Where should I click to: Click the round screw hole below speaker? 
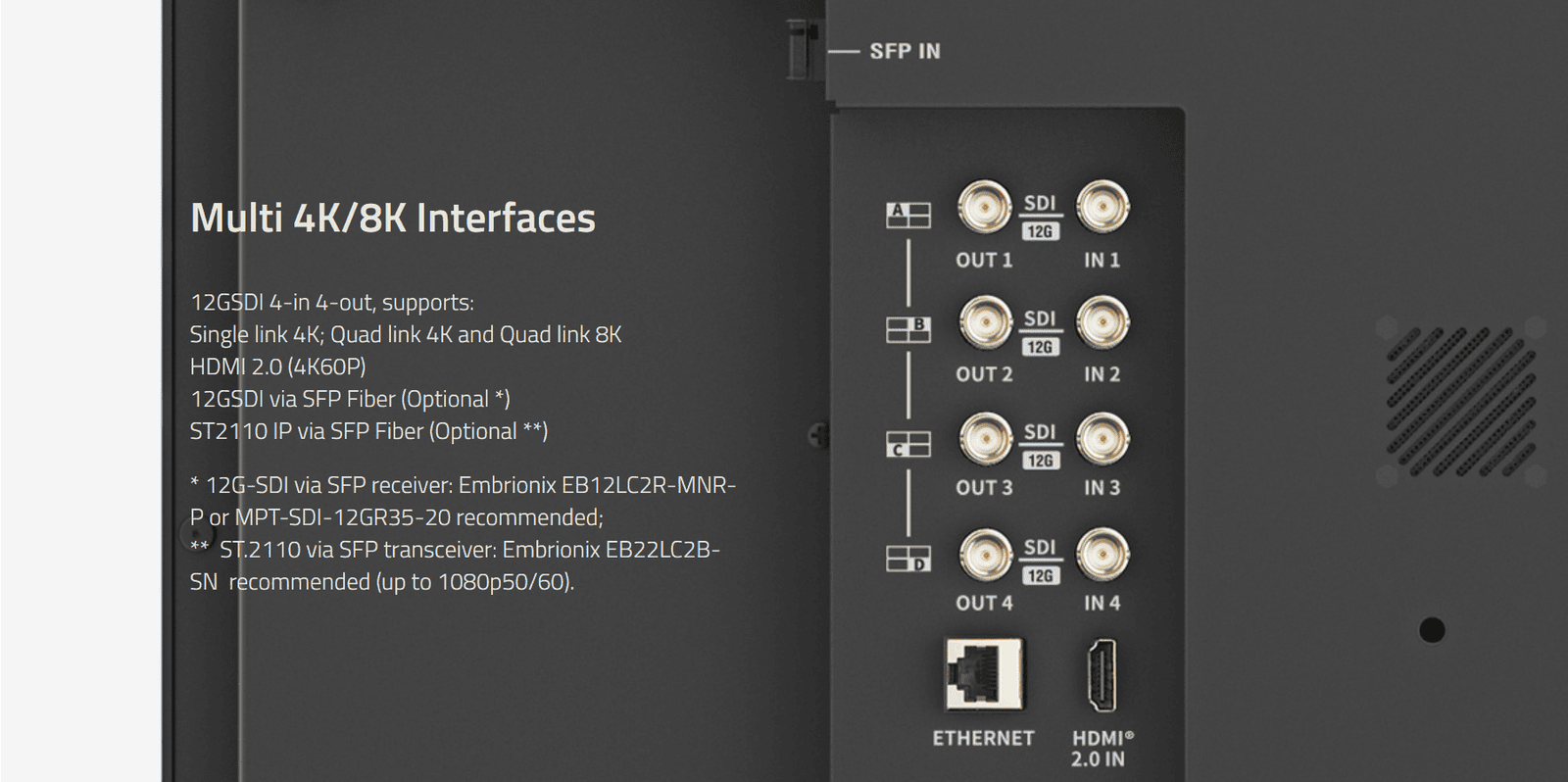(x=1432, y=629)
